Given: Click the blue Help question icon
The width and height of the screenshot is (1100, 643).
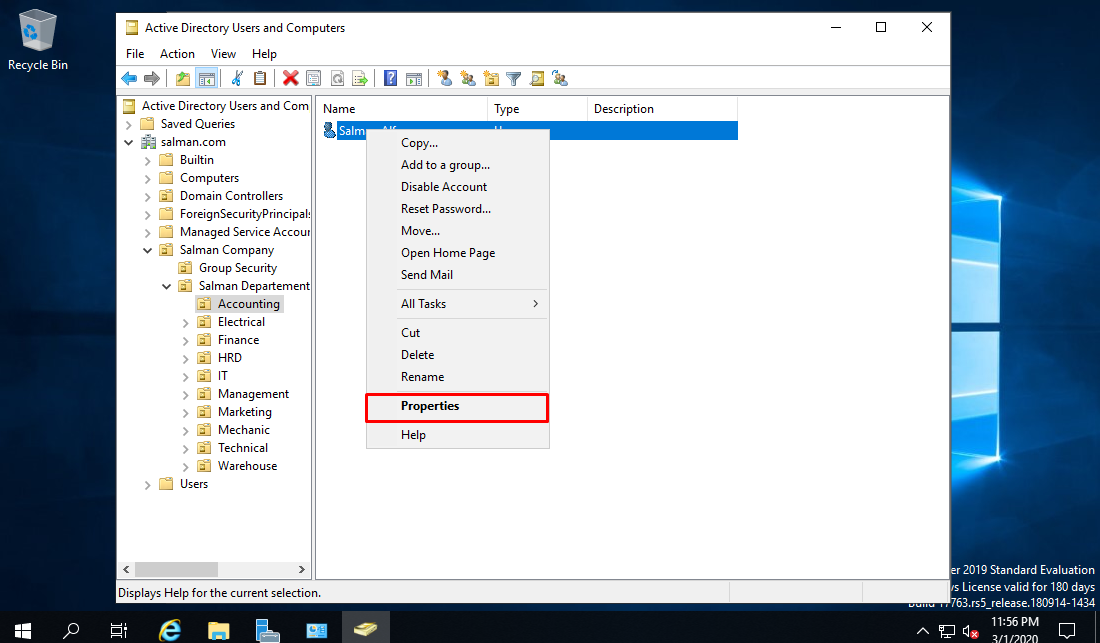Looking at the screenshot, I should point(391,79).
